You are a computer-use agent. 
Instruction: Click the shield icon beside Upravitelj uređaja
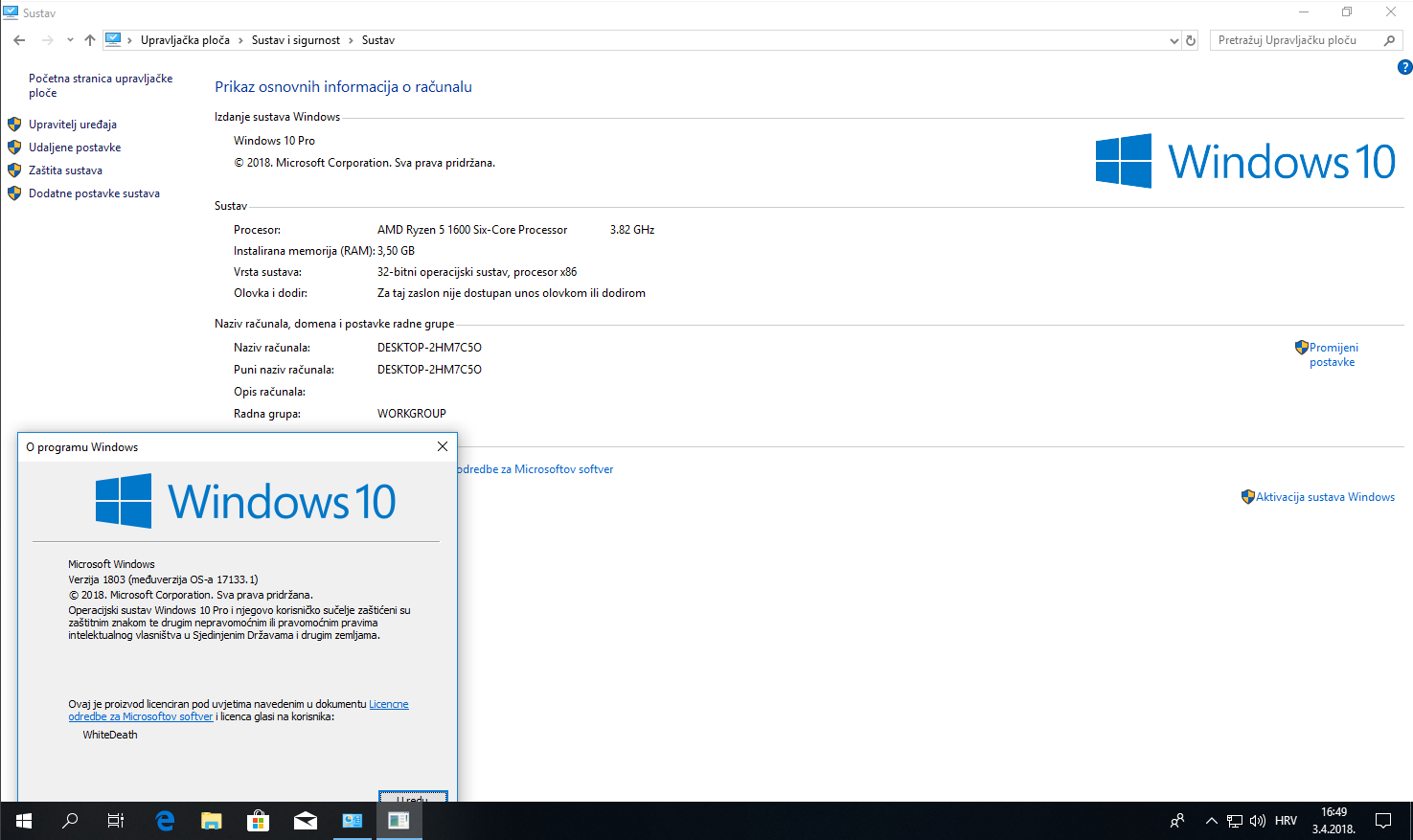(x=14, y=125)
